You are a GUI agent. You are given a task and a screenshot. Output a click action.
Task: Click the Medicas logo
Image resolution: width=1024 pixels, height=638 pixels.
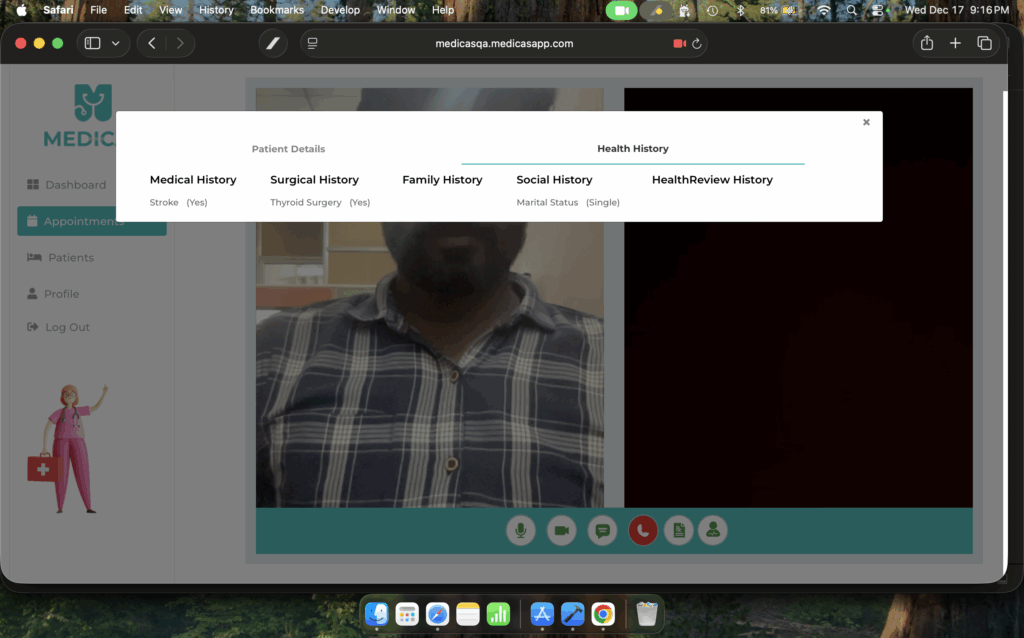point(80,116)
